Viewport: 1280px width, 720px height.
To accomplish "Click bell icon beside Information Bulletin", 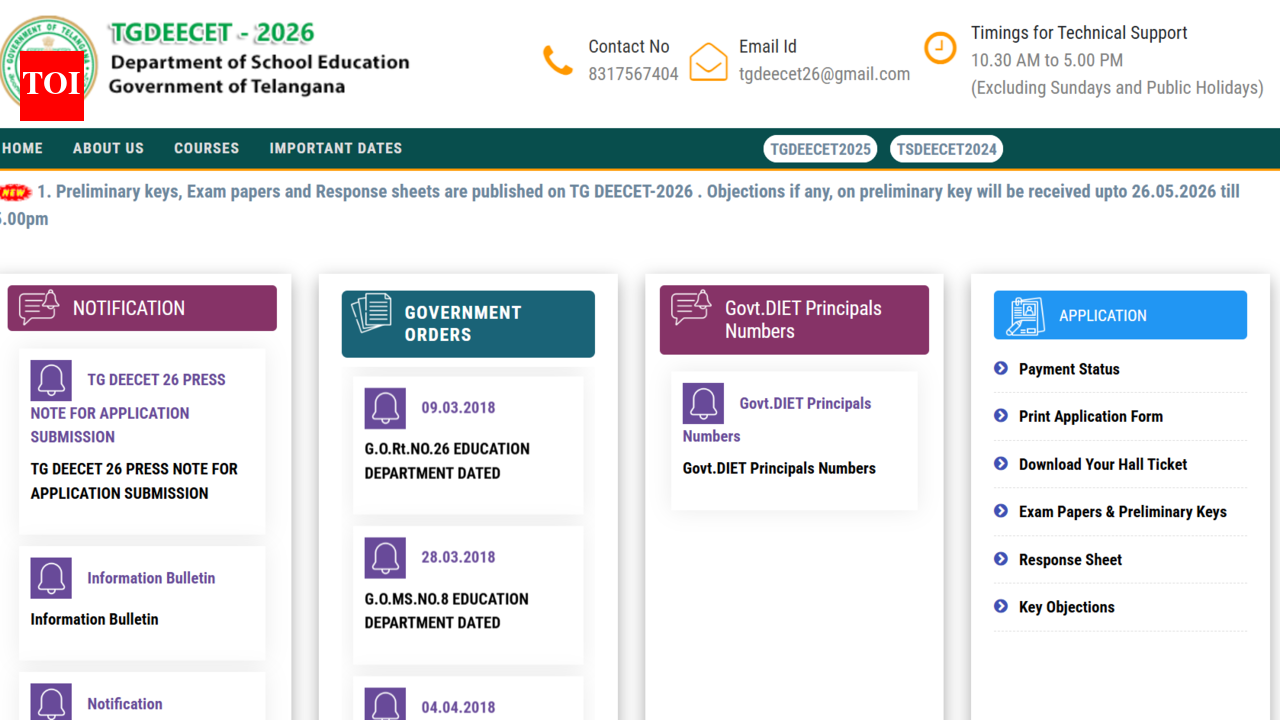I will [x=51, y=578].
